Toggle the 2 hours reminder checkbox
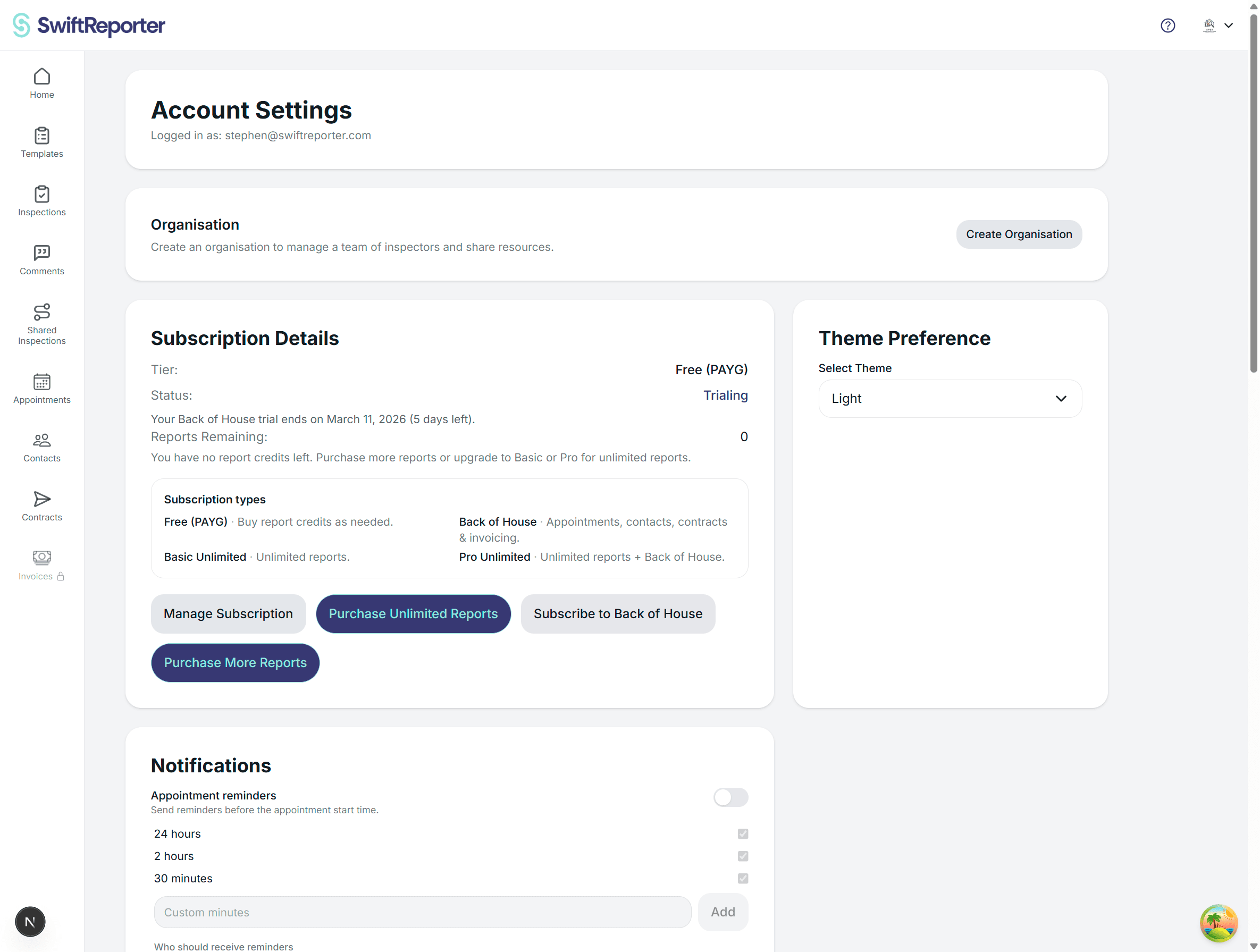Image resolution: width=1260 pixels, height=952 pixels. (743, 856)
